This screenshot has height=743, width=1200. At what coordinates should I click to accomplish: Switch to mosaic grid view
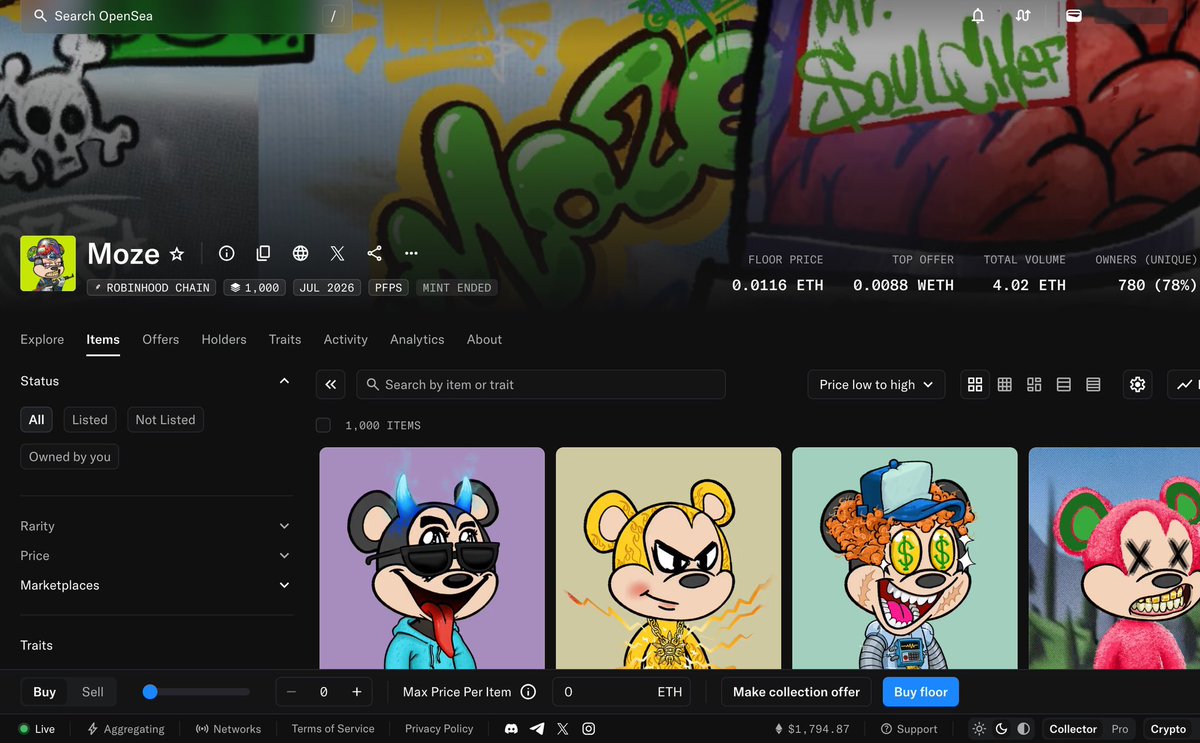pos(1034,384)
